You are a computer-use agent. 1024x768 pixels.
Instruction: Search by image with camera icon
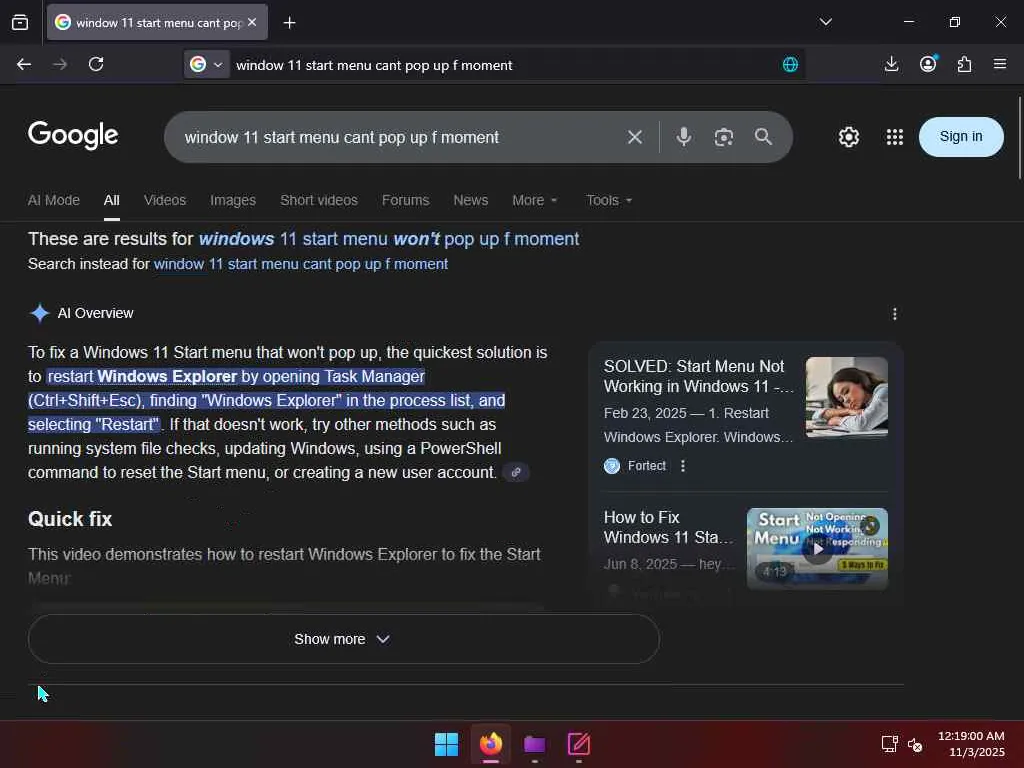[x=724, y=137]
